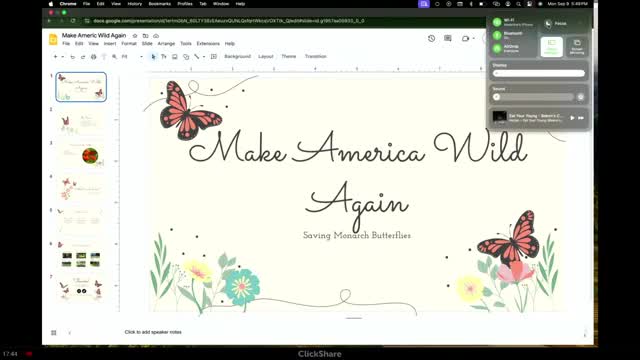
Task: Choose the select cursor tool
Action: [153, 57]
